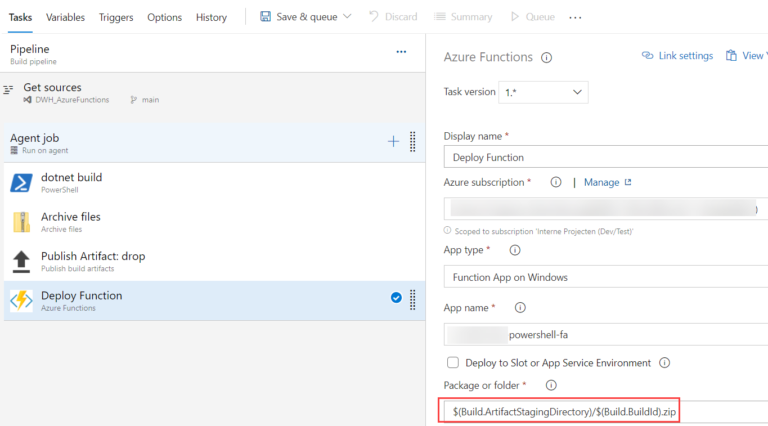Open the Triggers tab
768x426 pixels.
click(116, 17)
